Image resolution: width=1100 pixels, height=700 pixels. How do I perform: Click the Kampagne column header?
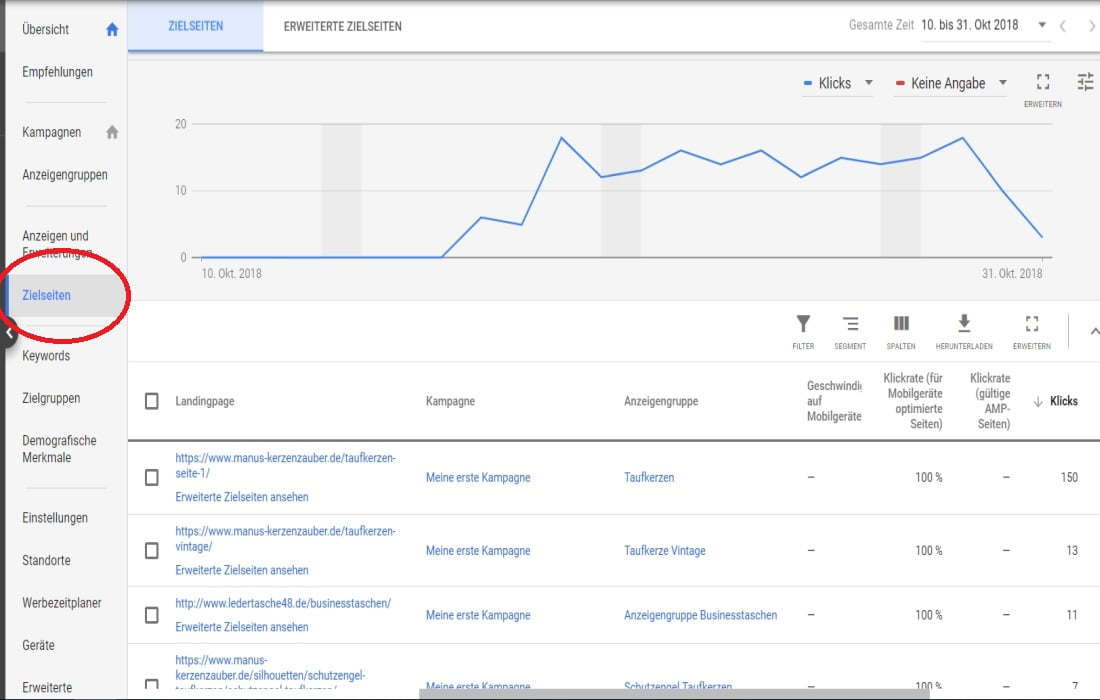pyautogui.click(x=450, y=401)
